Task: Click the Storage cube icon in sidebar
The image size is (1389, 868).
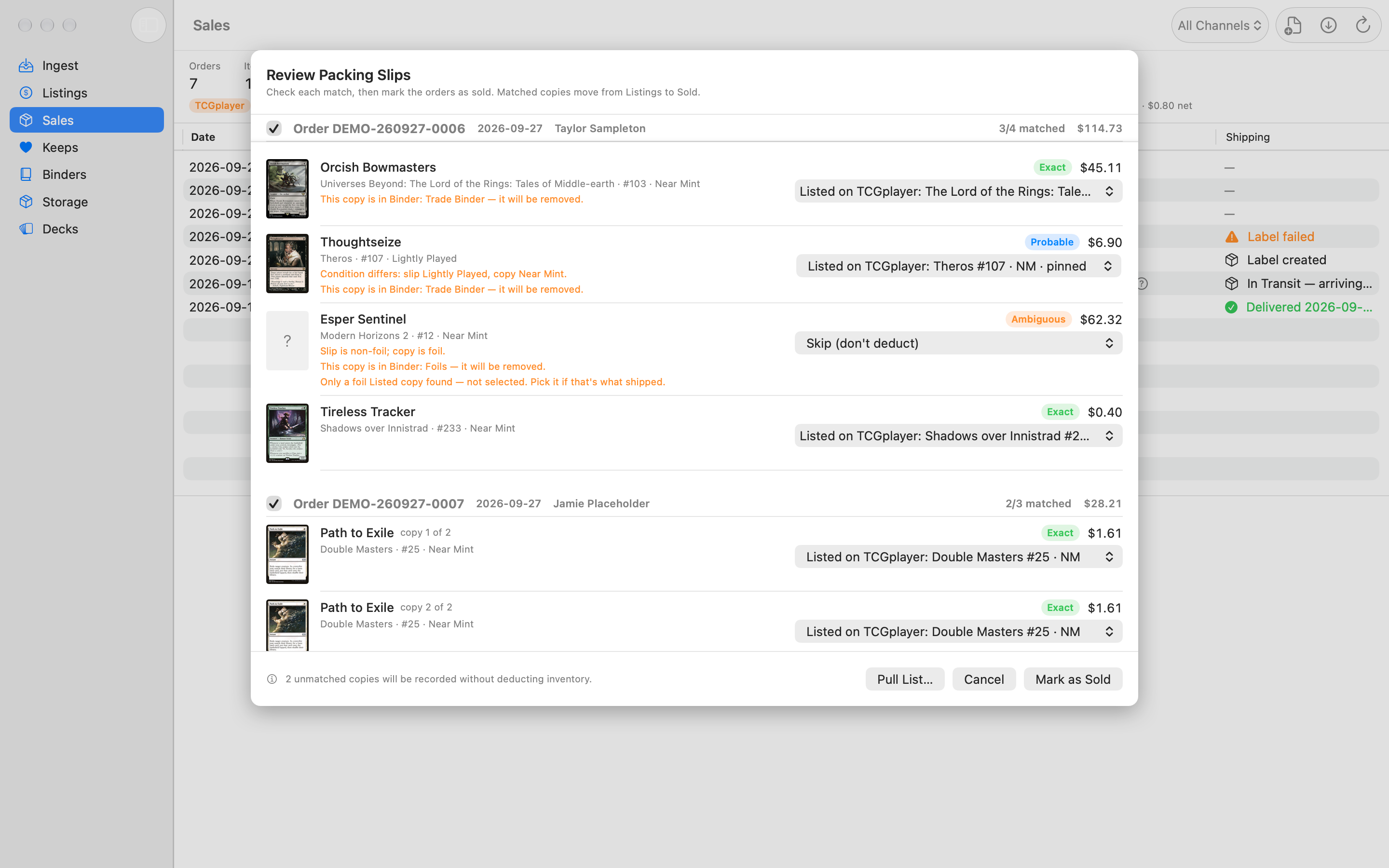Action: (x=26, y=202)
